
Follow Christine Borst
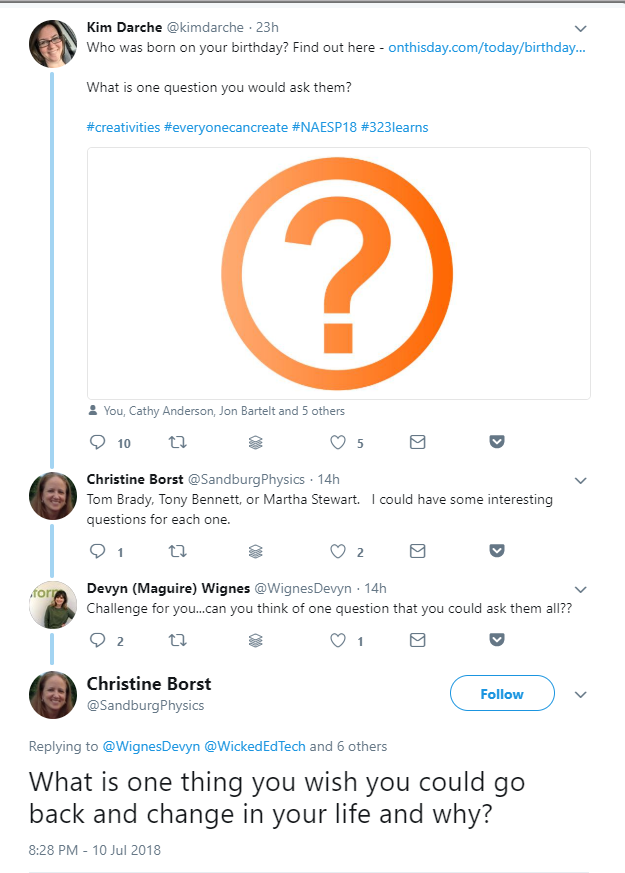[x=502, y=693]
